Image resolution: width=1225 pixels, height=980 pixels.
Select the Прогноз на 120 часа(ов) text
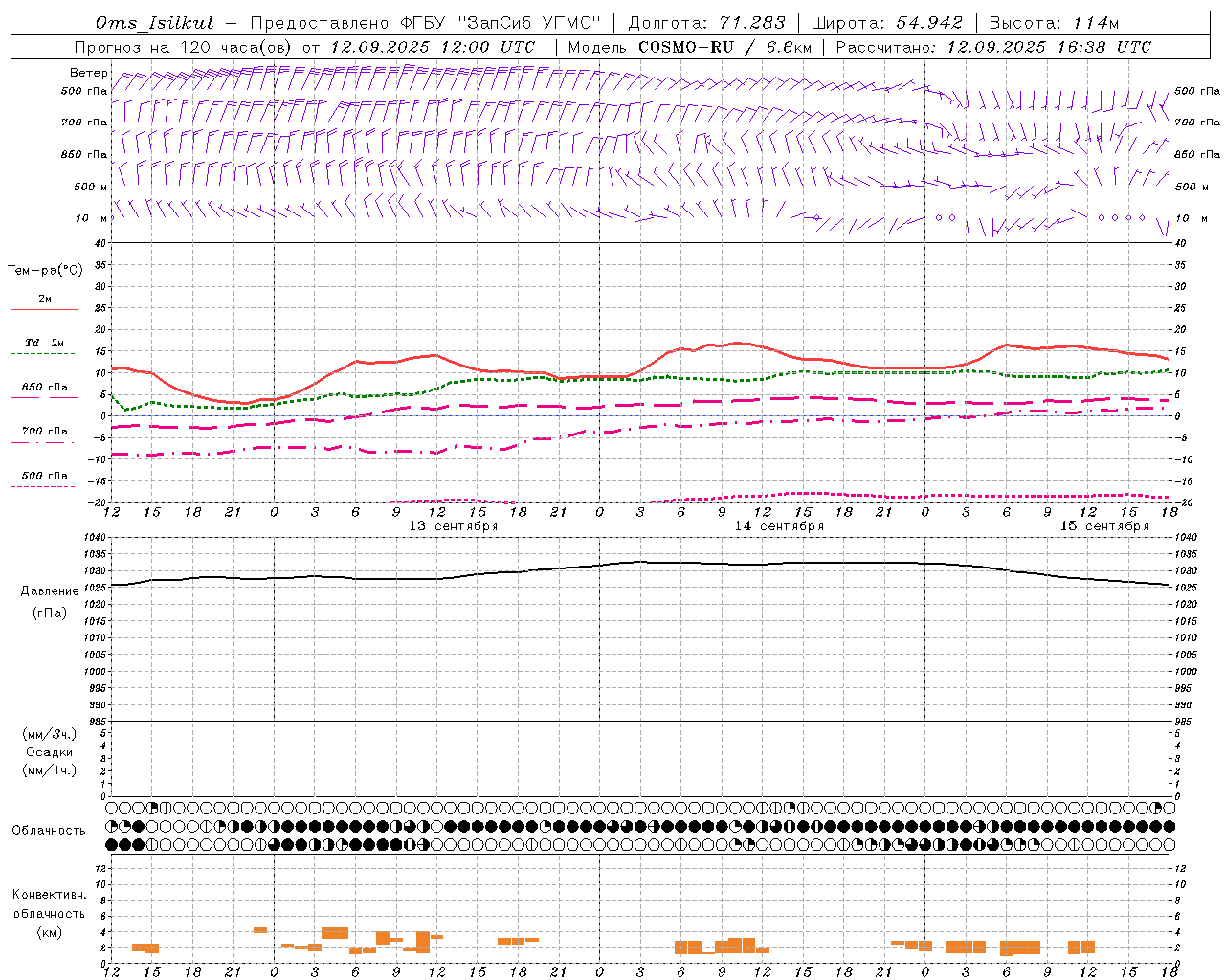[x=184, y=47]
